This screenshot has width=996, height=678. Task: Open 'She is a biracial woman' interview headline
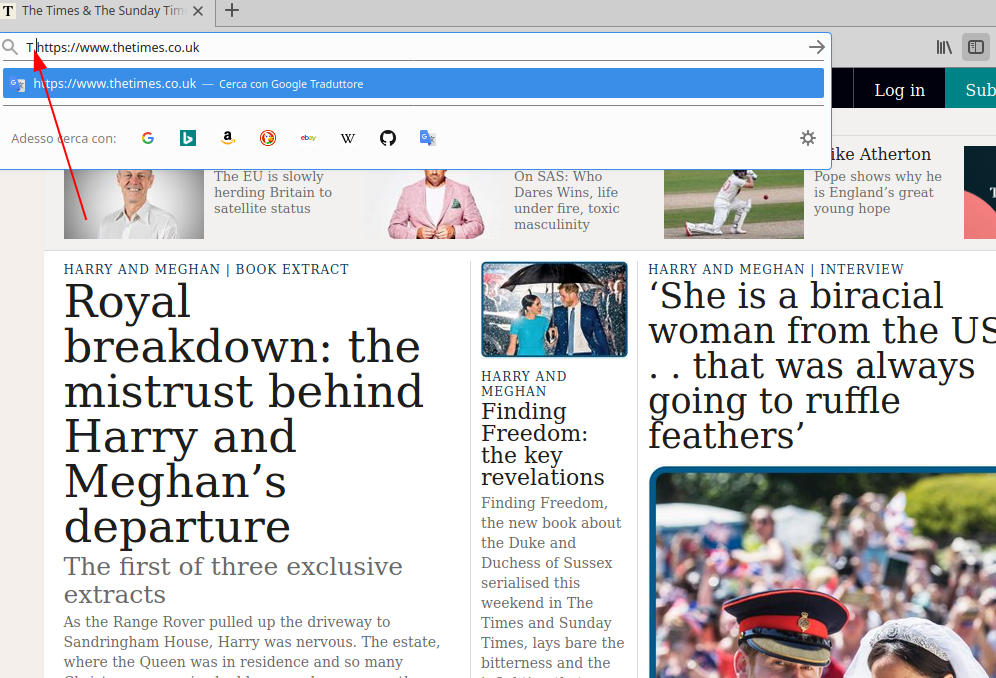(x=822, y=366)
